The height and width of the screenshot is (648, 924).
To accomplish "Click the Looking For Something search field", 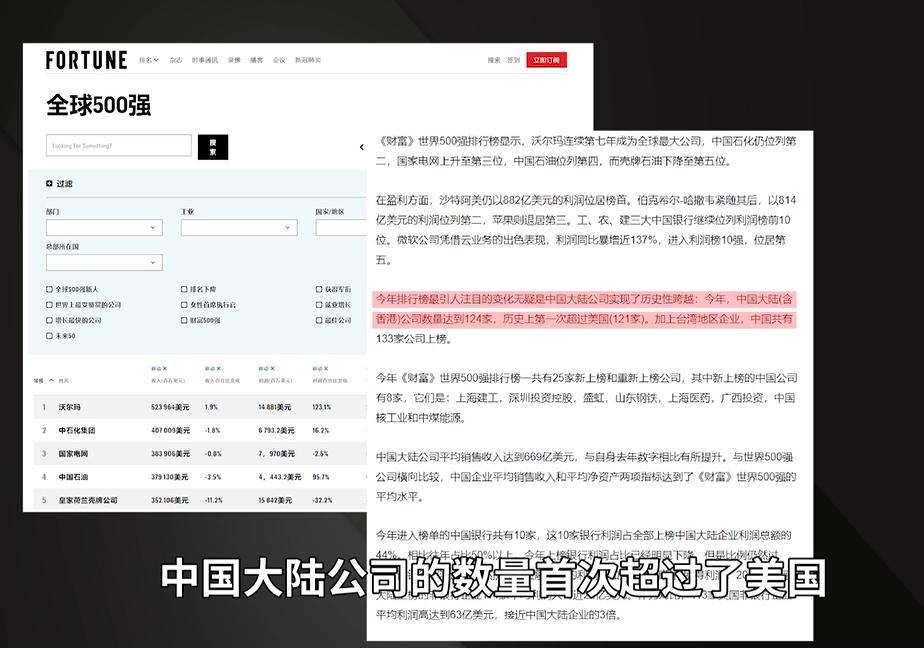I will [x=118, y=145].
